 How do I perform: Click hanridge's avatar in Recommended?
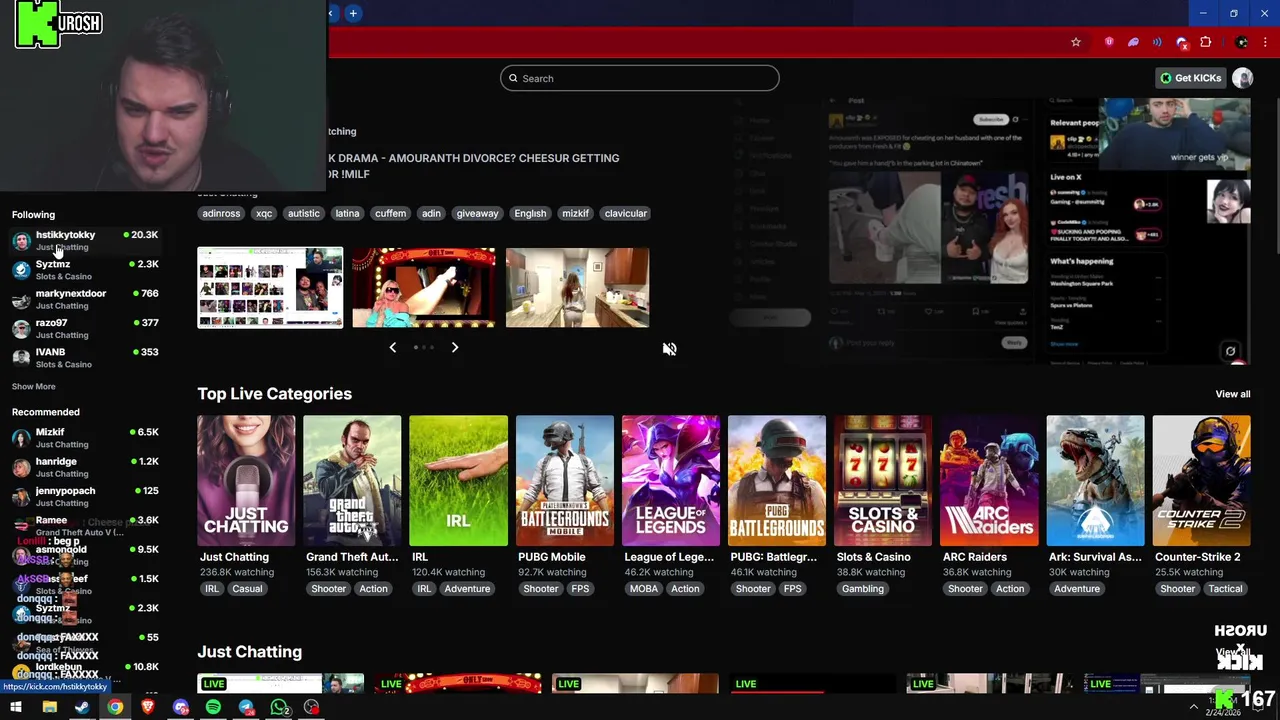[x=21, y=467]
